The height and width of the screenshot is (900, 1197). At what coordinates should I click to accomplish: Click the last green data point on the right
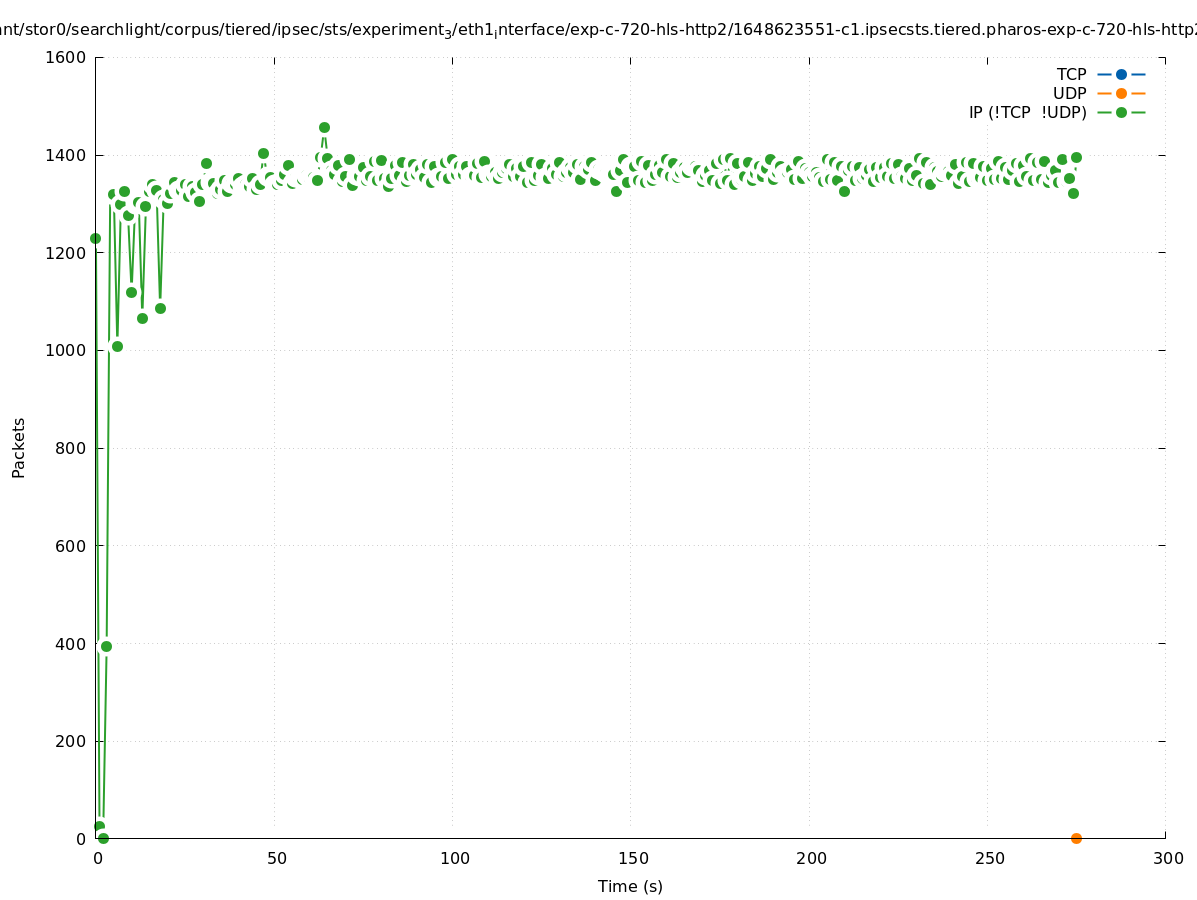1076,157
